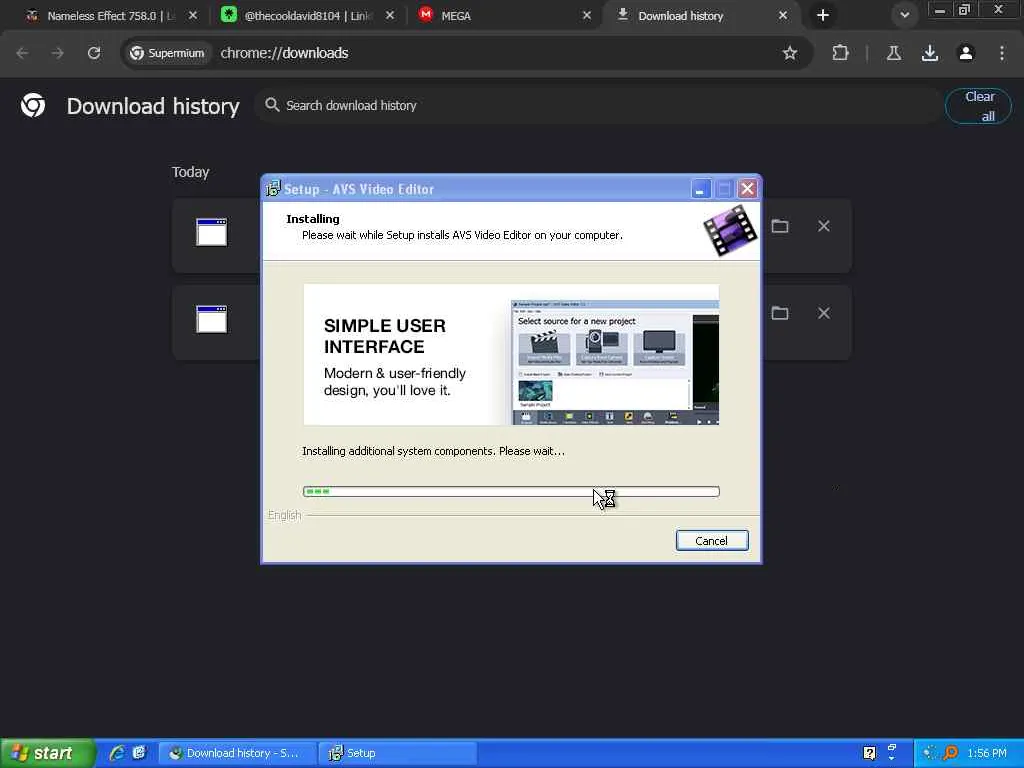Click the help question mark tray icon
The height and width of the screenshot is (768, 1024).
click(869, 753)
